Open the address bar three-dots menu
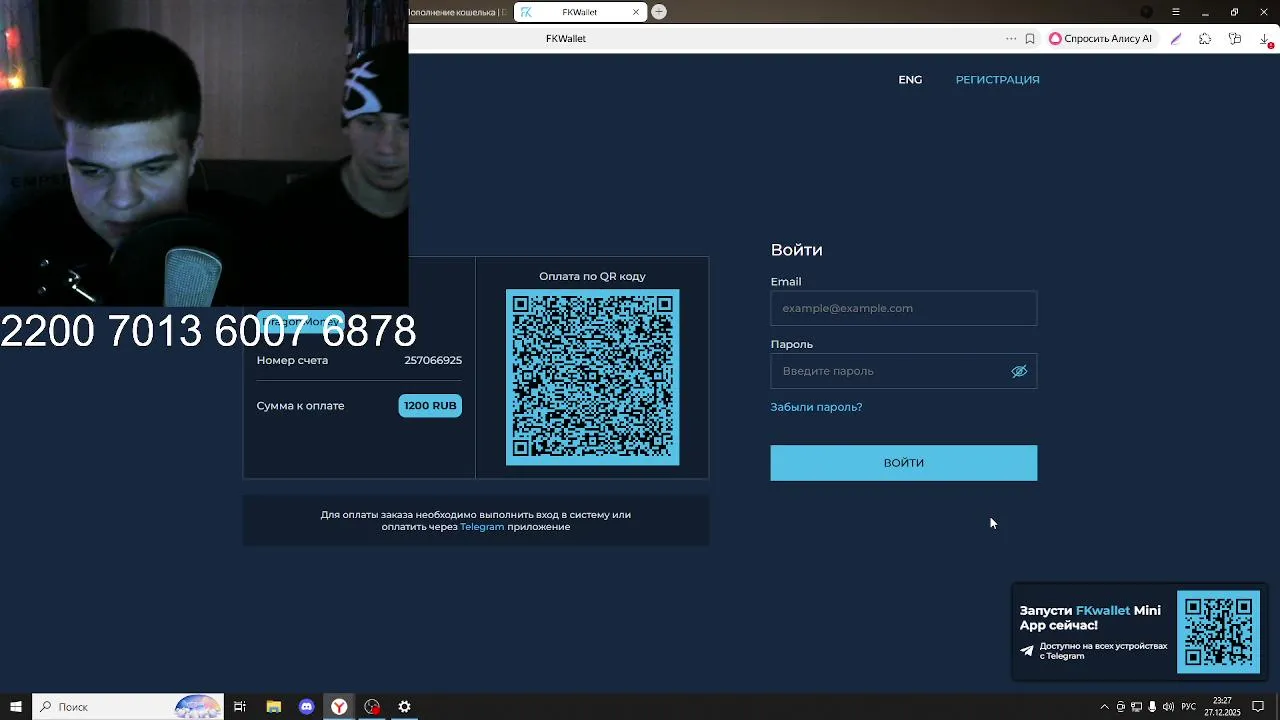 [x=1011, y=39]
